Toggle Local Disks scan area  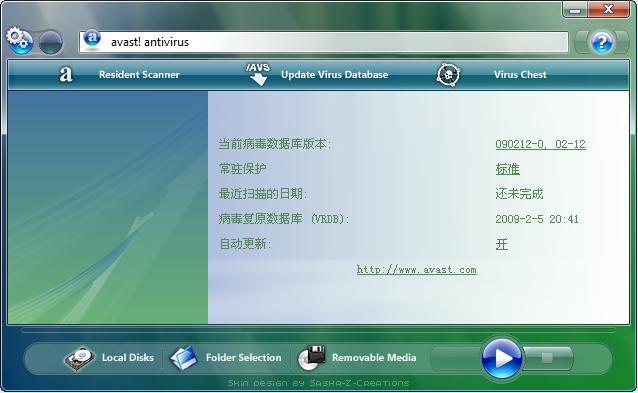click(128, 358)
